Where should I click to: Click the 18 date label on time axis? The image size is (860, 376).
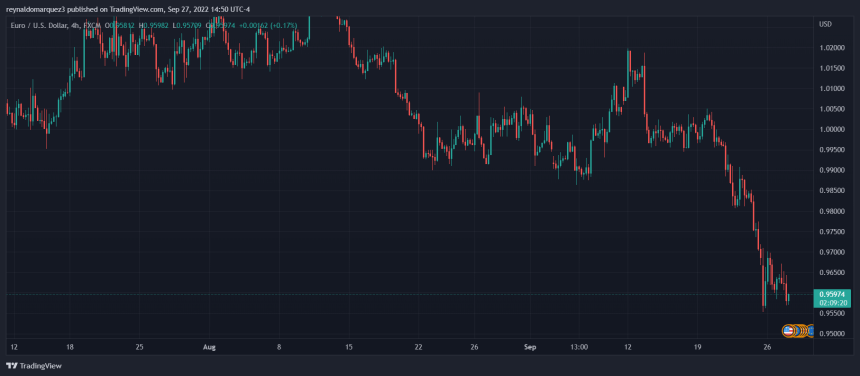coord(70,347)
